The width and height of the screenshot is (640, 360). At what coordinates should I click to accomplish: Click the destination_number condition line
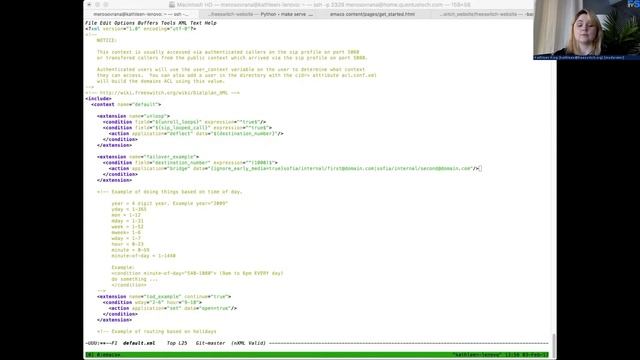tap(190, 162)
